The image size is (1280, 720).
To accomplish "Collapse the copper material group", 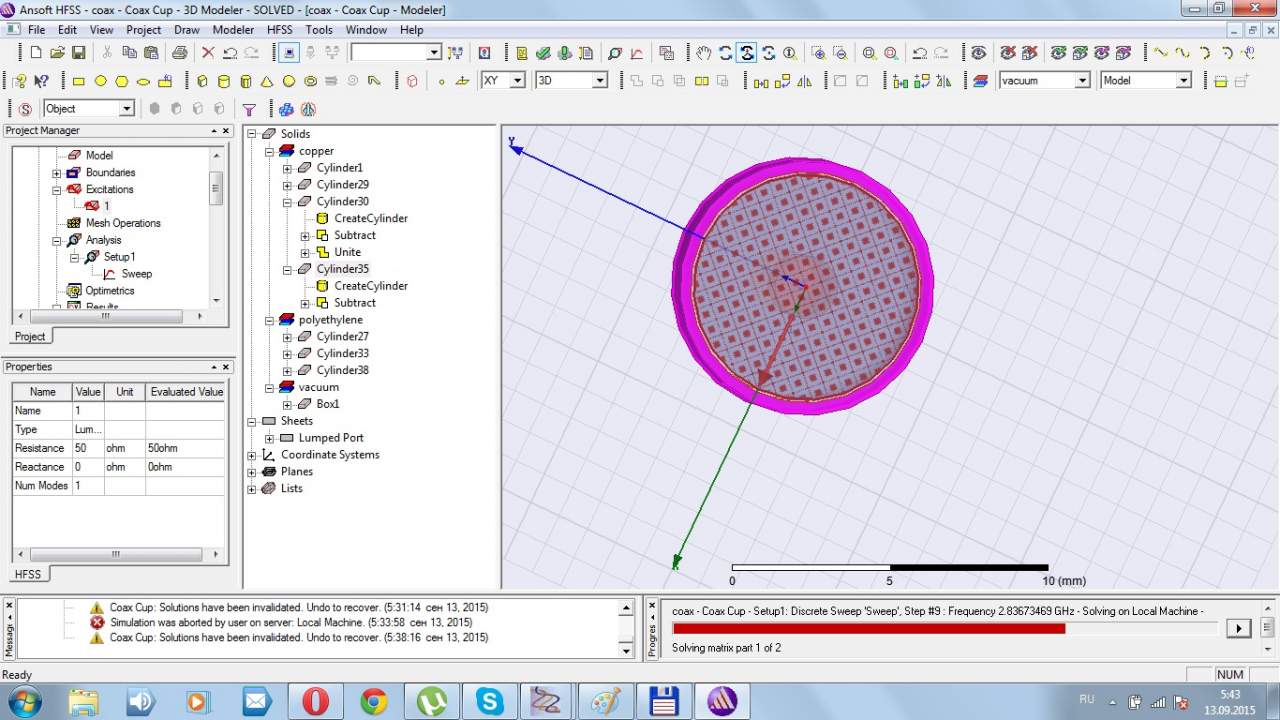I will pos(270,151).
